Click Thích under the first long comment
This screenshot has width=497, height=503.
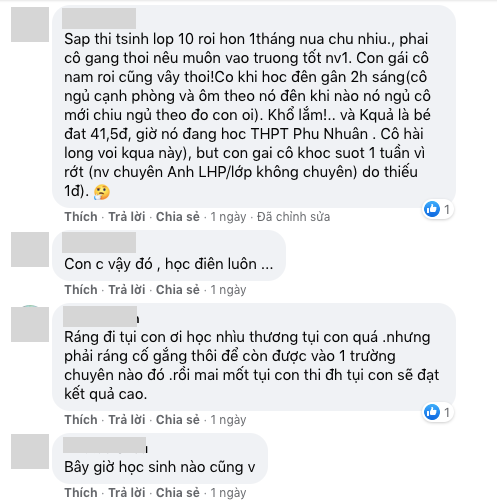coord(81,217)
